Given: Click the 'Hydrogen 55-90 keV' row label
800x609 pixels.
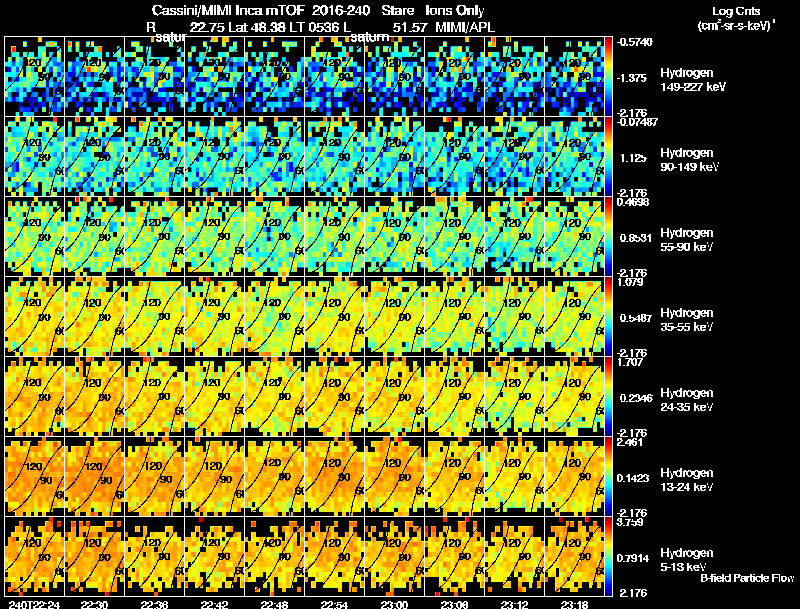Looking at the screenshot, I should point(687,240).
